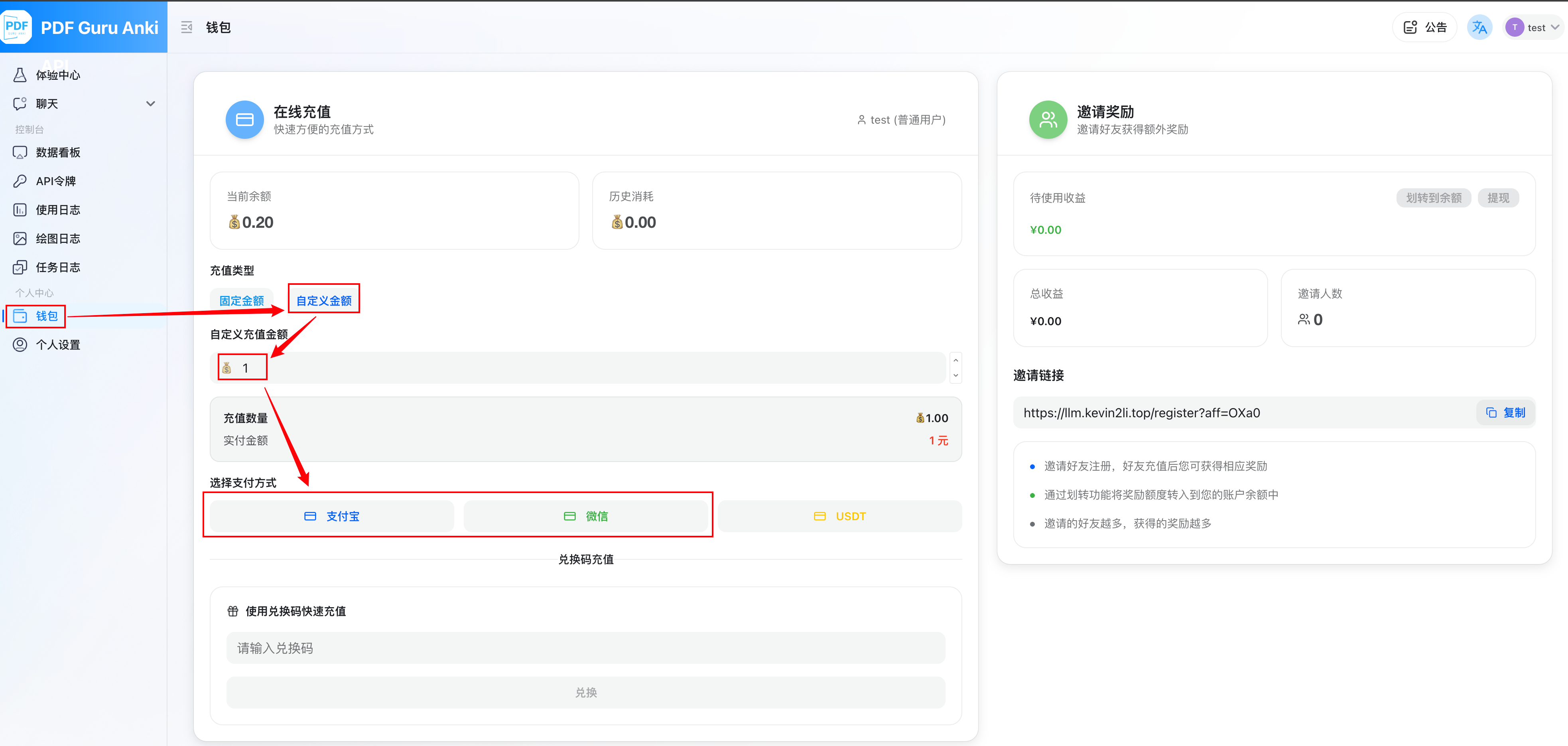Increase custom amount with the up stepper
Screen dimensions: 1568x746
pyautogui.click(x=955, y=361)
